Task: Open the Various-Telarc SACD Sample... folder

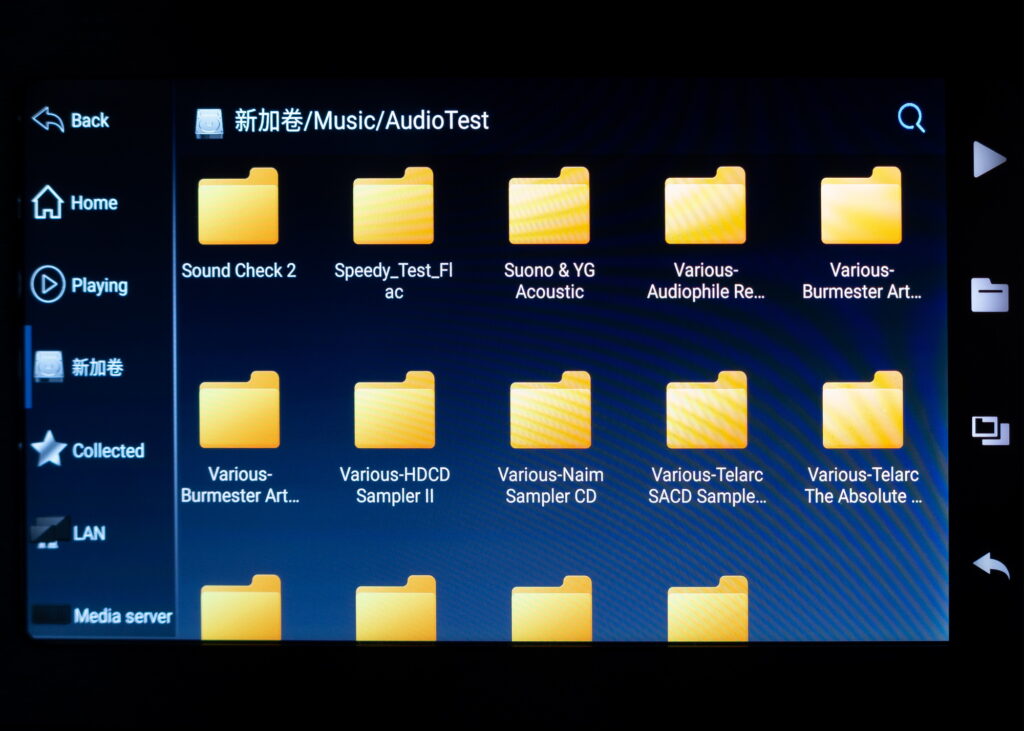Action: [707, 438]
